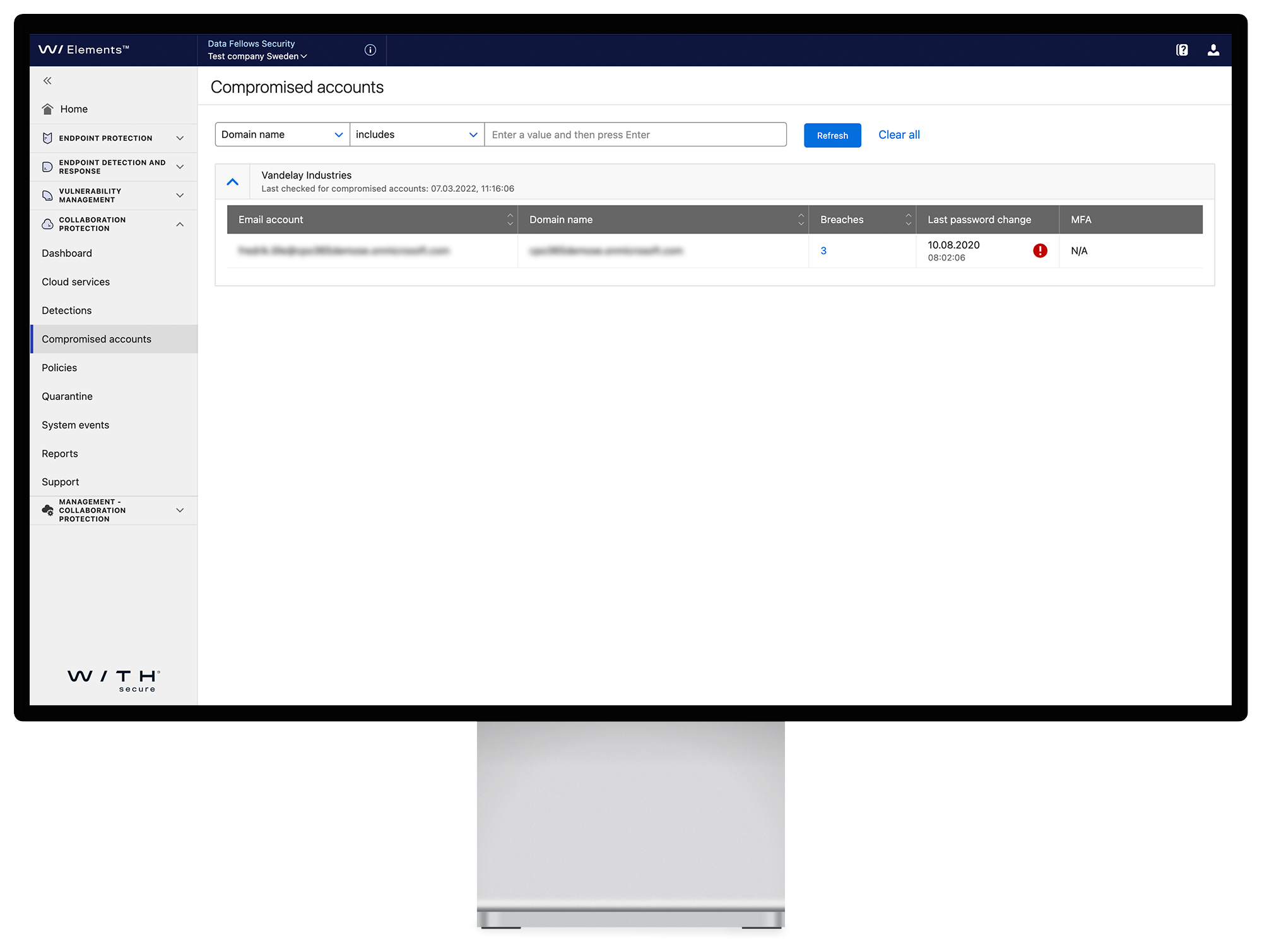Click the red password warning icon
The width and height of the screenshot is (1262, 952).
(1040, 250)
